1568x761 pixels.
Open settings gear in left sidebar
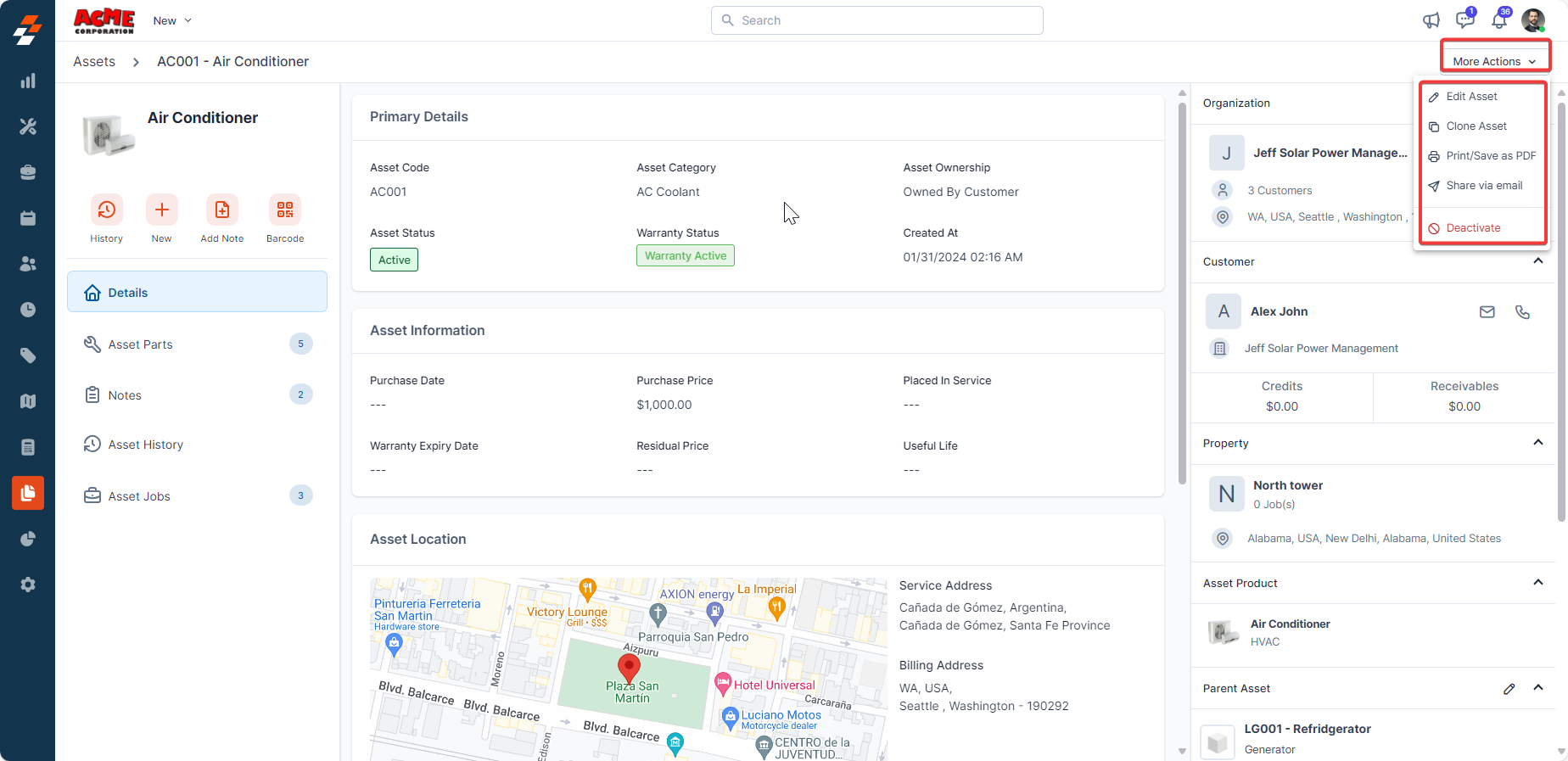(28, 585)
